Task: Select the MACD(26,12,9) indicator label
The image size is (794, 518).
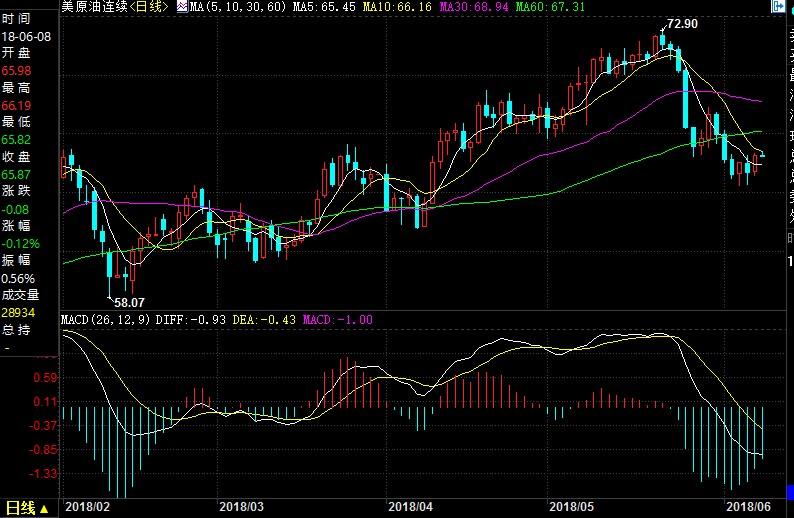Action: click(105, 320)
